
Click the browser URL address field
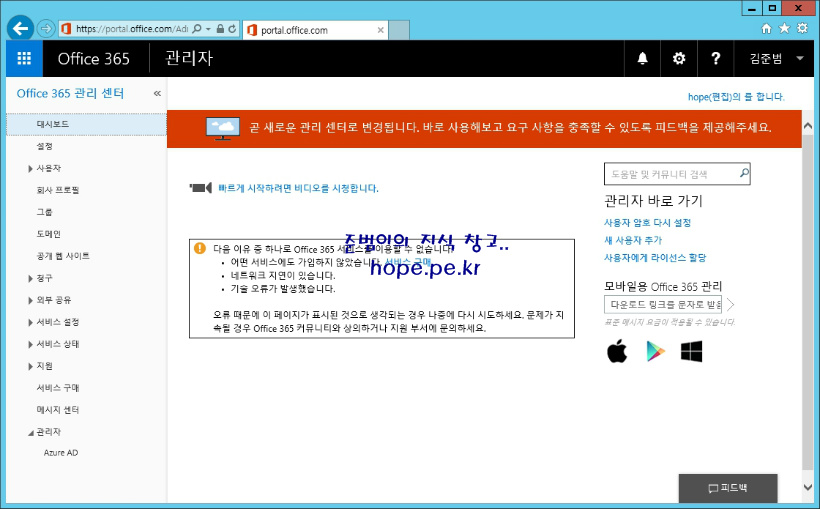[131, 29]
